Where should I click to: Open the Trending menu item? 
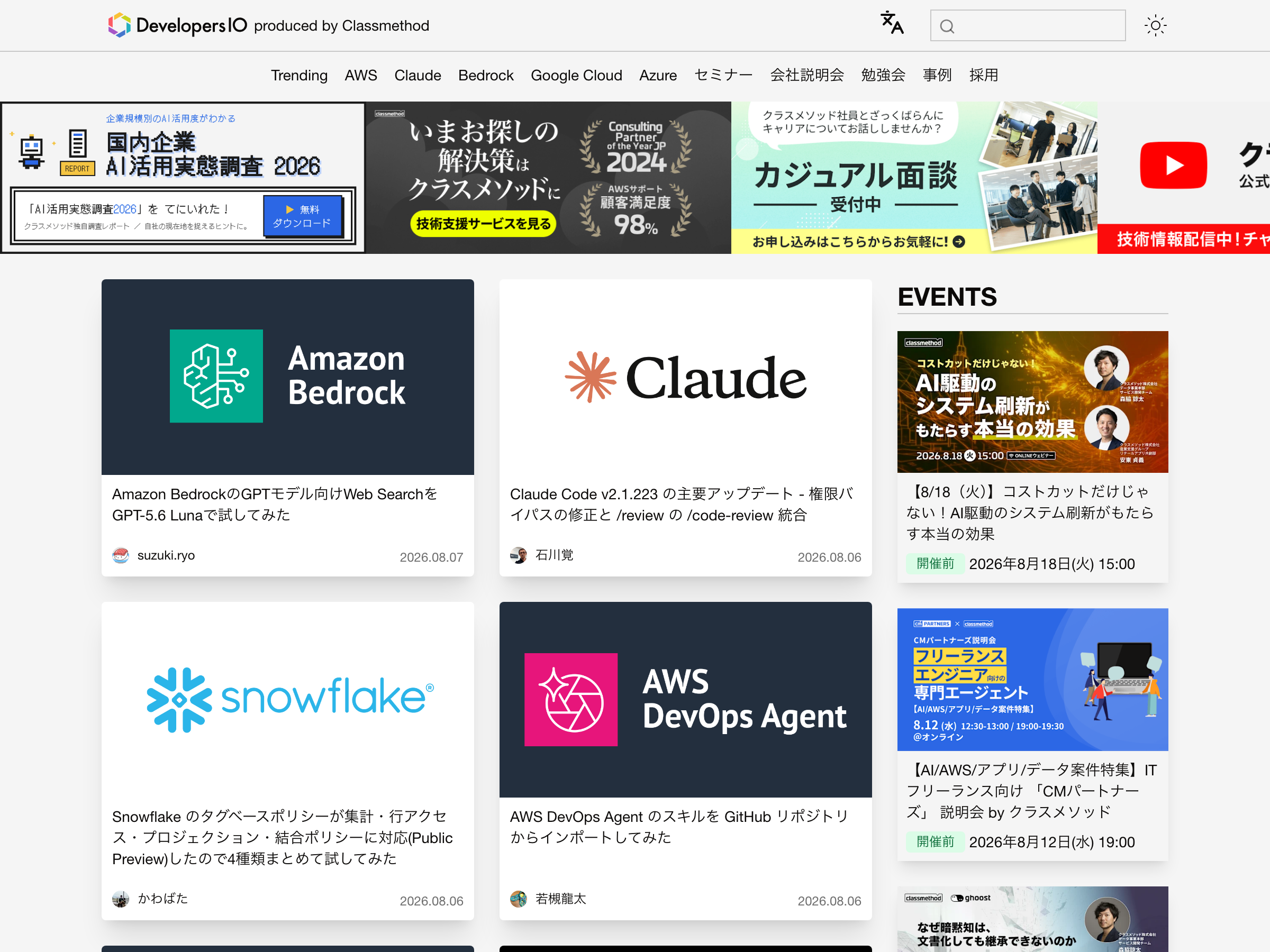(299, 75)
